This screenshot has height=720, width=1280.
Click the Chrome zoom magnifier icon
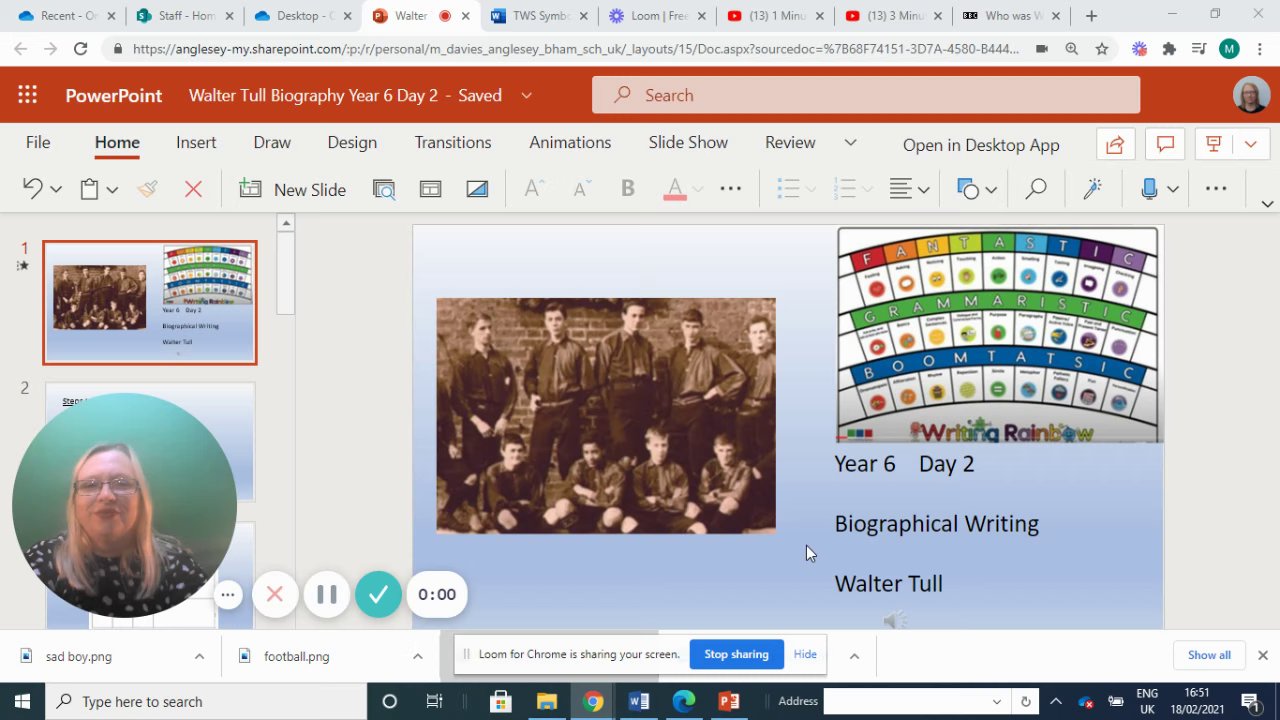(x=1072, y=48)
